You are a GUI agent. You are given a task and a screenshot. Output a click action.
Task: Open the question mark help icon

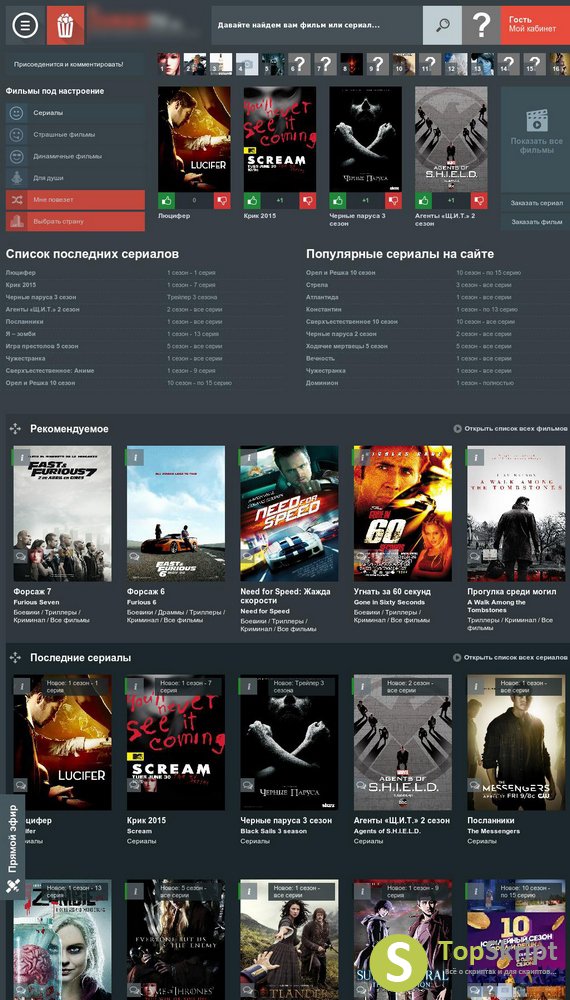(x=481, y=25)
